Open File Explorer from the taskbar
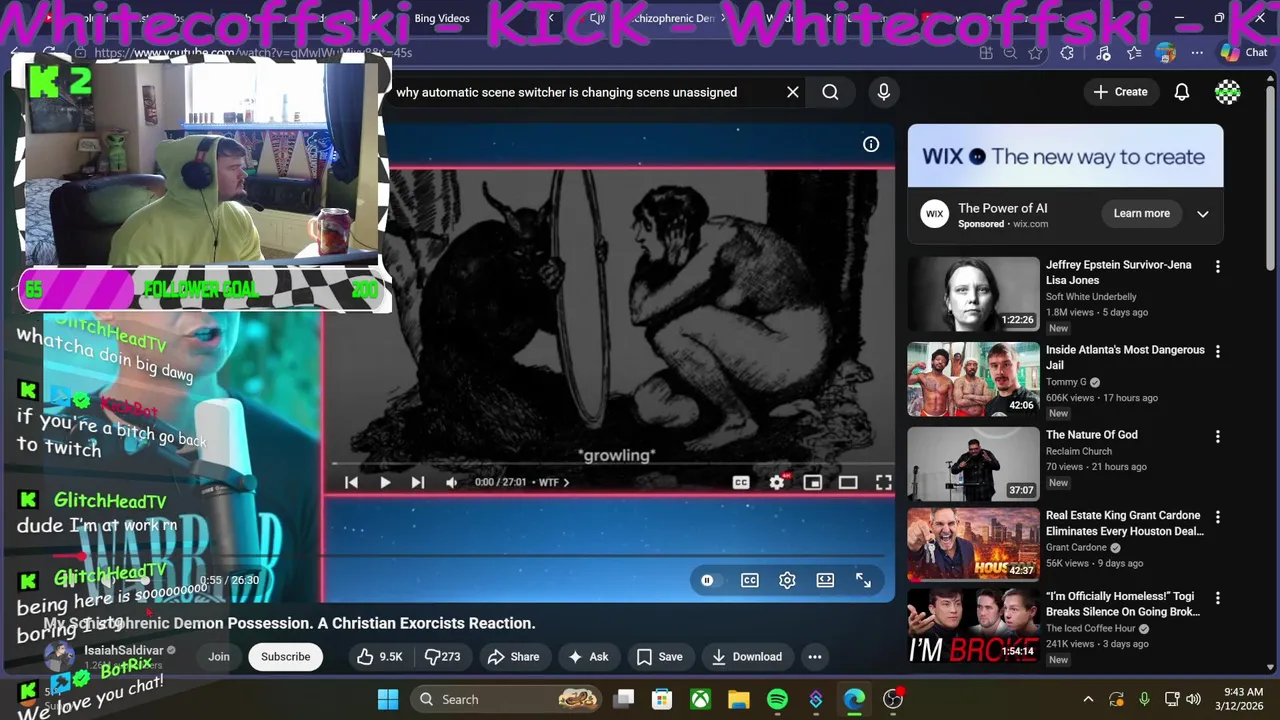The height and width of the screenshot is (720, 1280). pos(738,699)
